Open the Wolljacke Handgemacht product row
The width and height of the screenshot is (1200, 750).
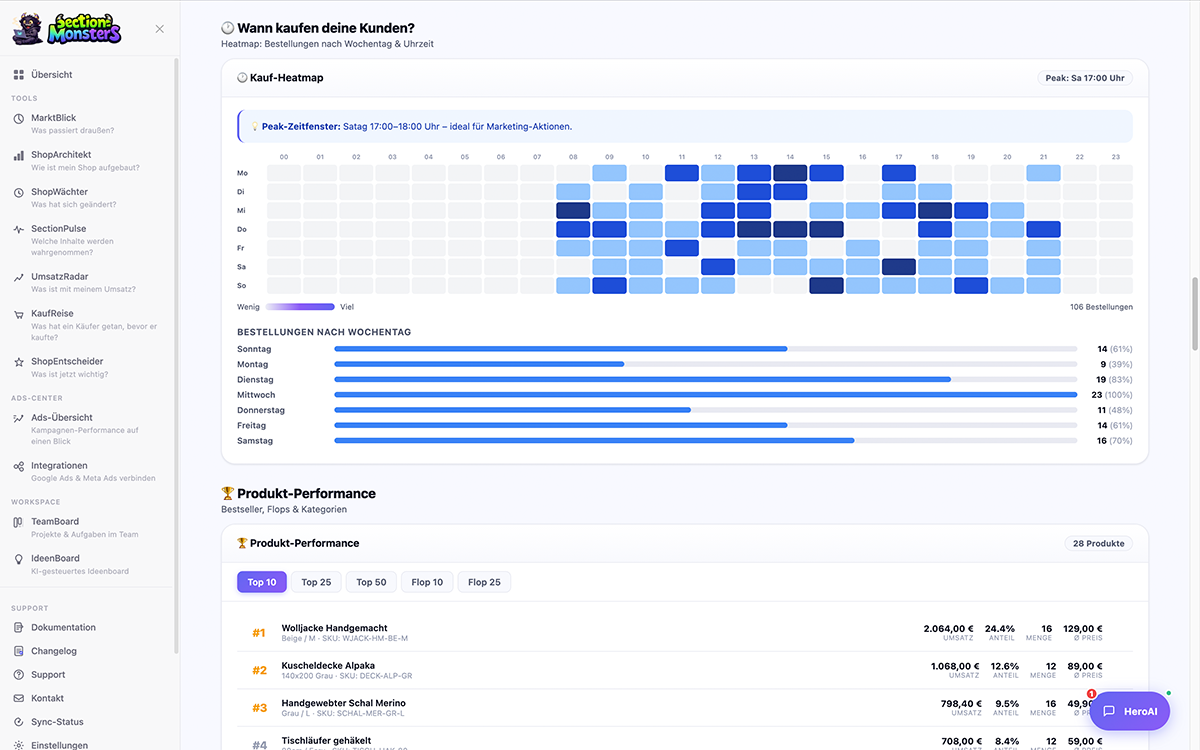(x=685, y=633)
